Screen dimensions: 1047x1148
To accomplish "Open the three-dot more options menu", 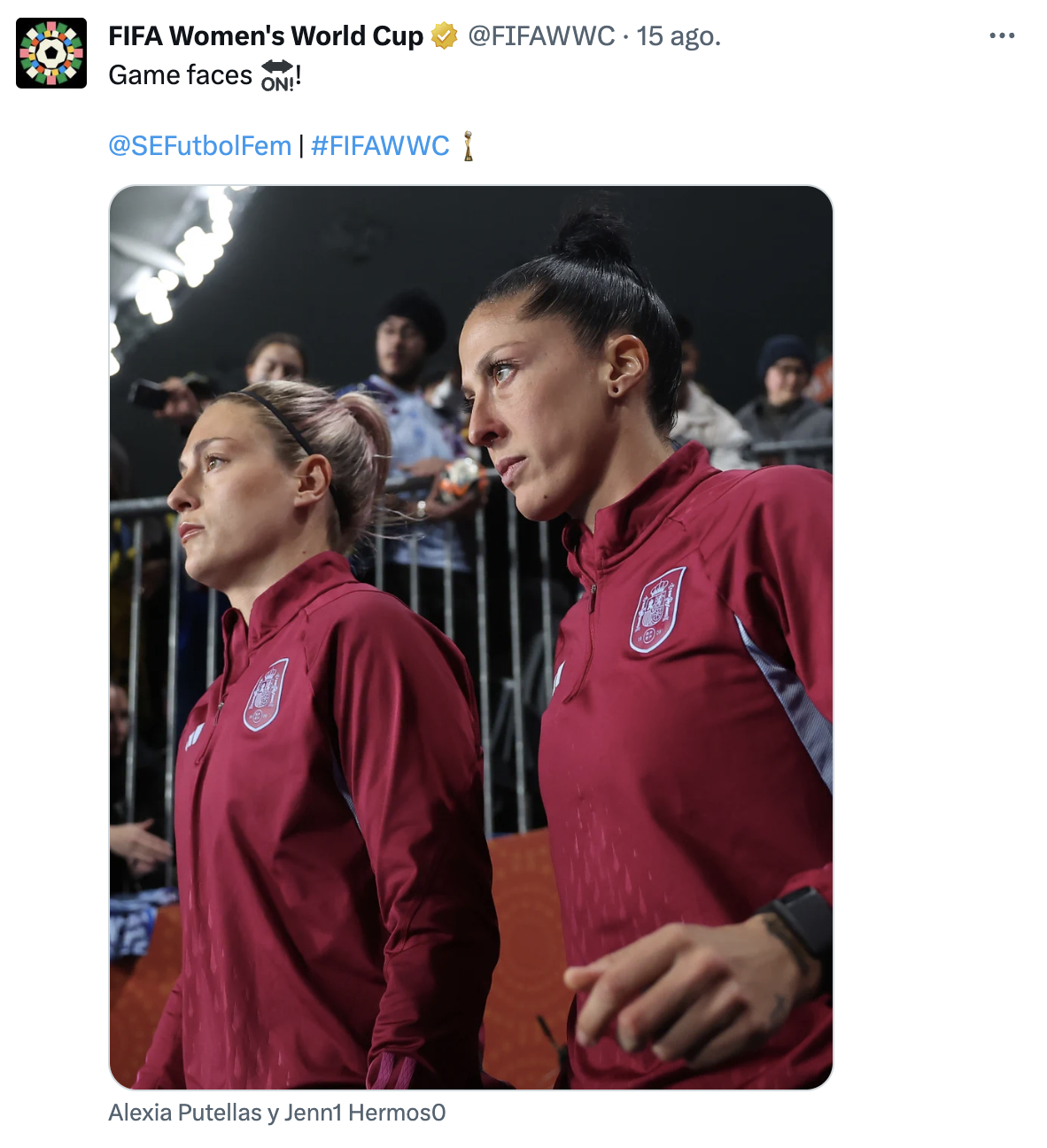I will 1001,36.
